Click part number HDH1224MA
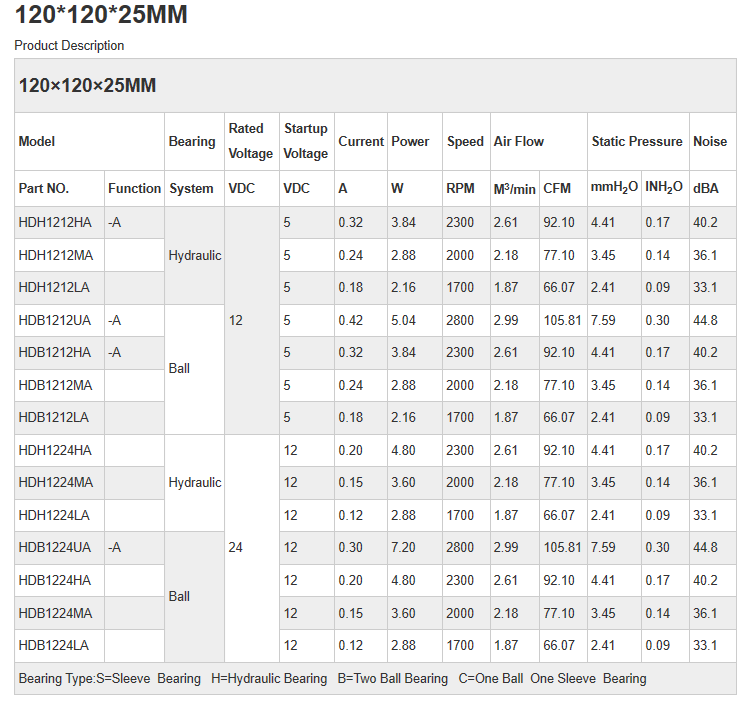The image size is (751, 706). (x=56, y=482)
